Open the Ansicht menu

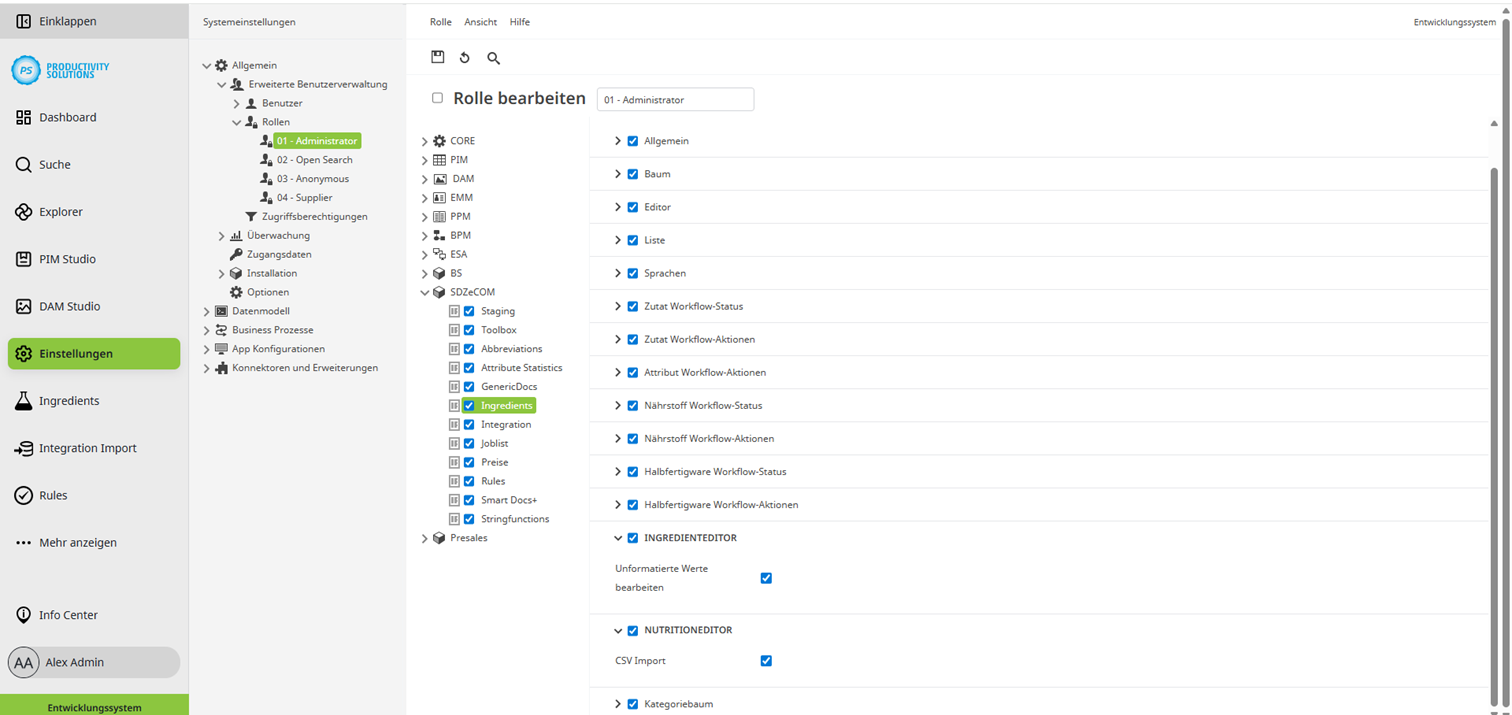pos(480,21)
